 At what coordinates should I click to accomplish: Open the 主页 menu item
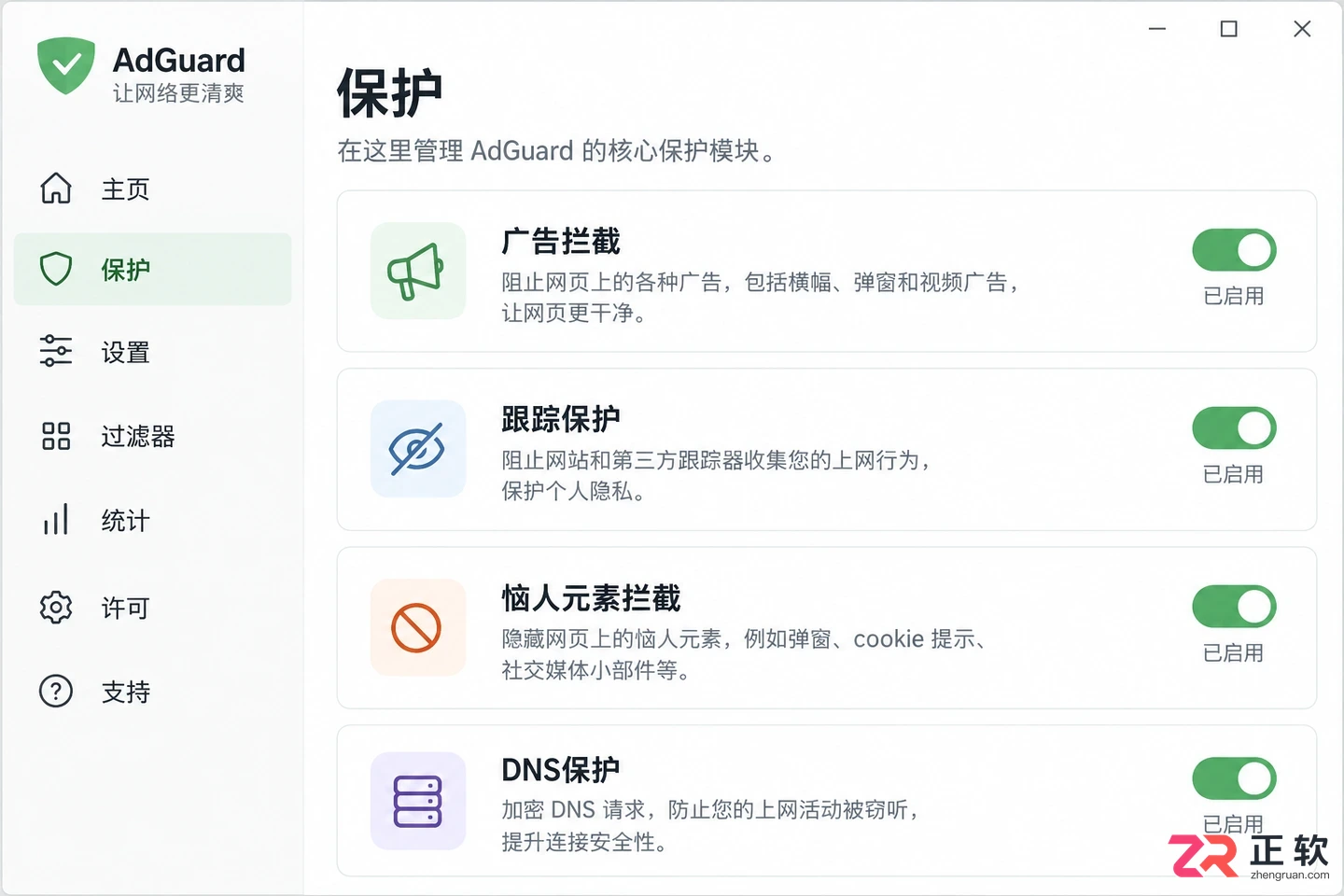[x=153, y=189]
